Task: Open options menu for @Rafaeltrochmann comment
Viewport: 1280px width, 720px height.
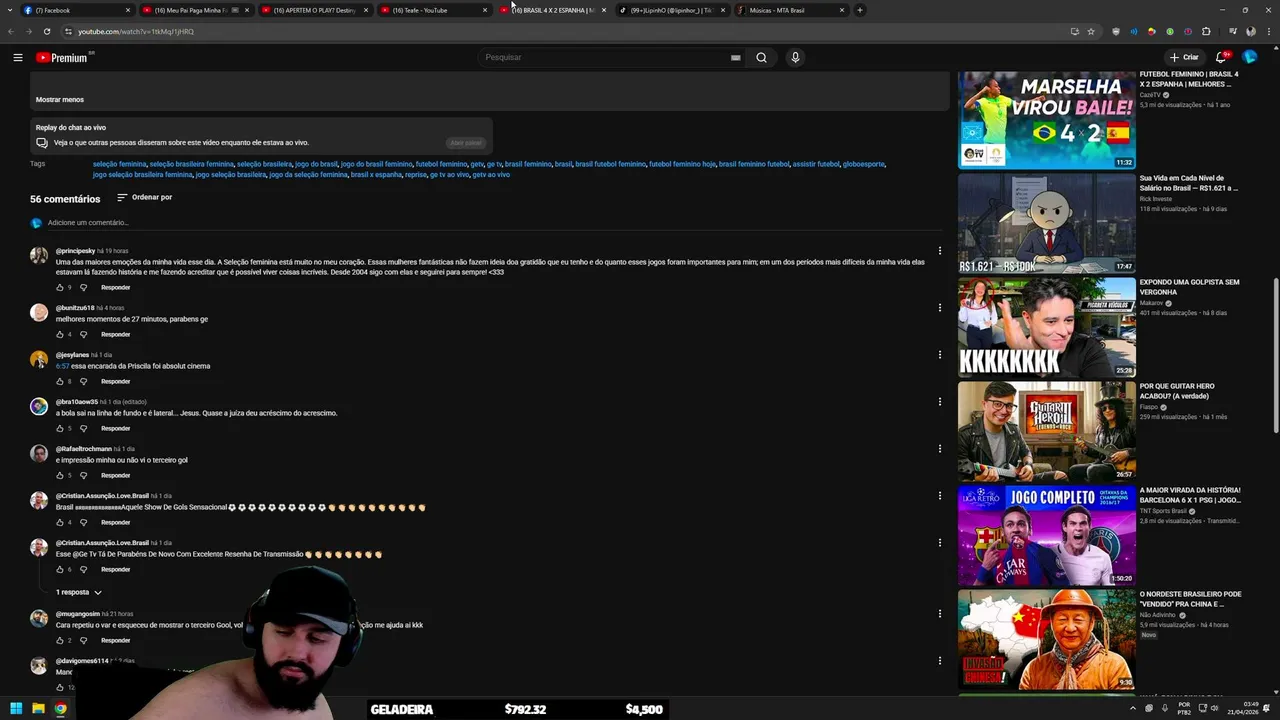Action: tap(939, 449)
